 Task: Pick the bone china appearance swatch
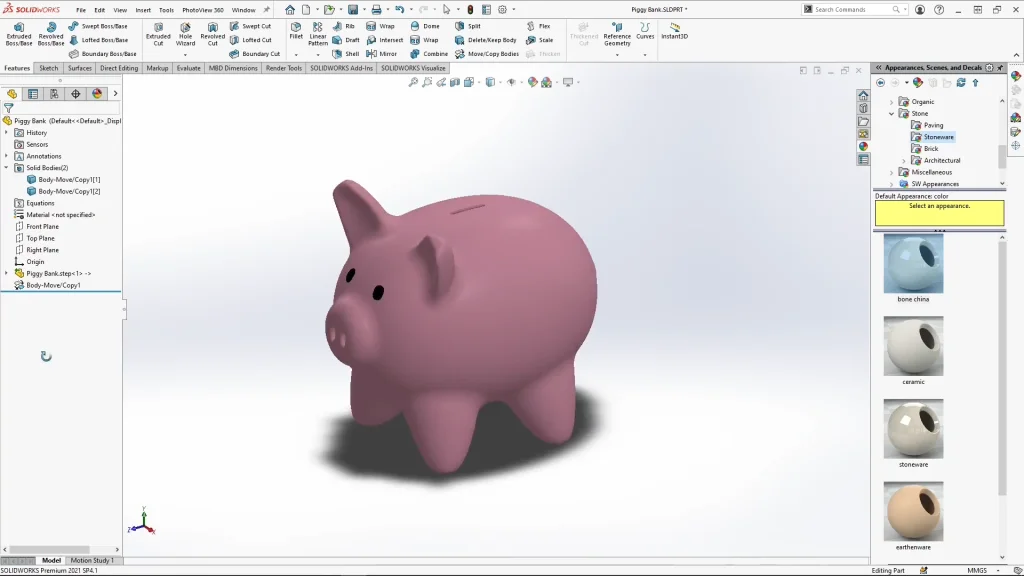click(x=913, y=264)
